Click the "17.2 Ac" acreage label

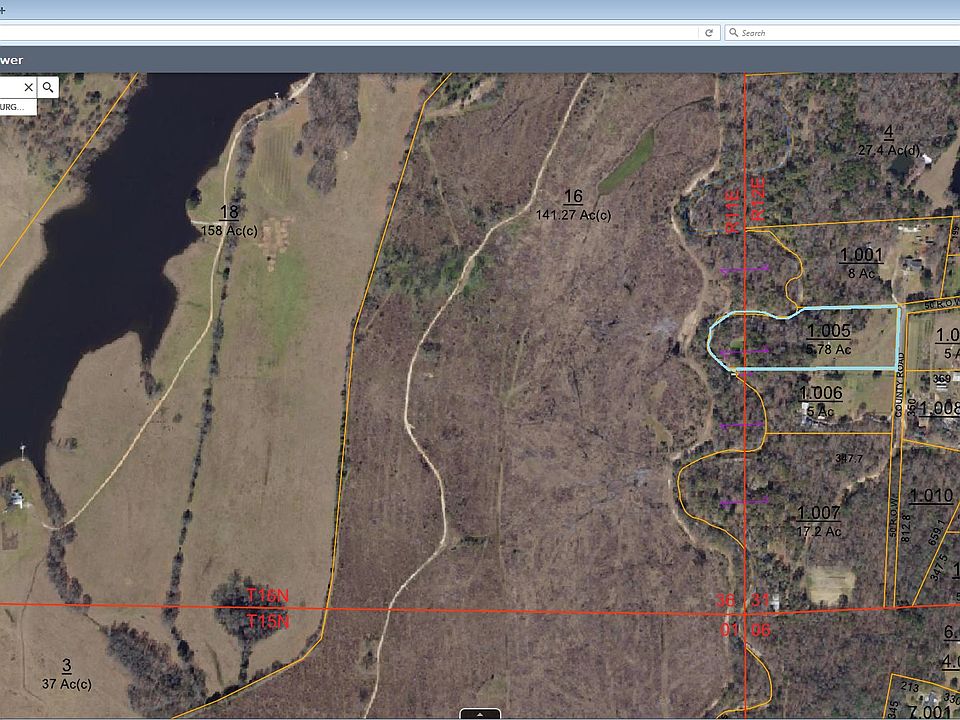[819, 531]
